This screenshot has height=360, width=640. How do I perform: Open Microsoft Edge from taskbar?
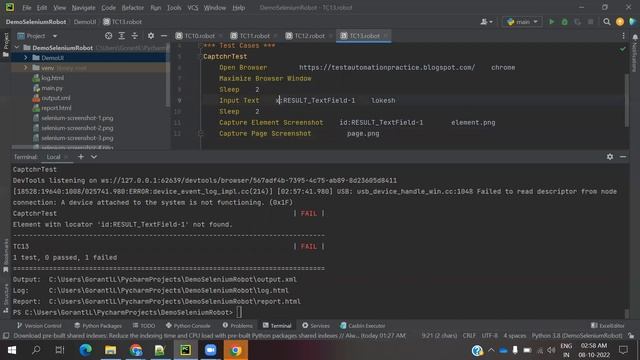(x=86, y=350)
